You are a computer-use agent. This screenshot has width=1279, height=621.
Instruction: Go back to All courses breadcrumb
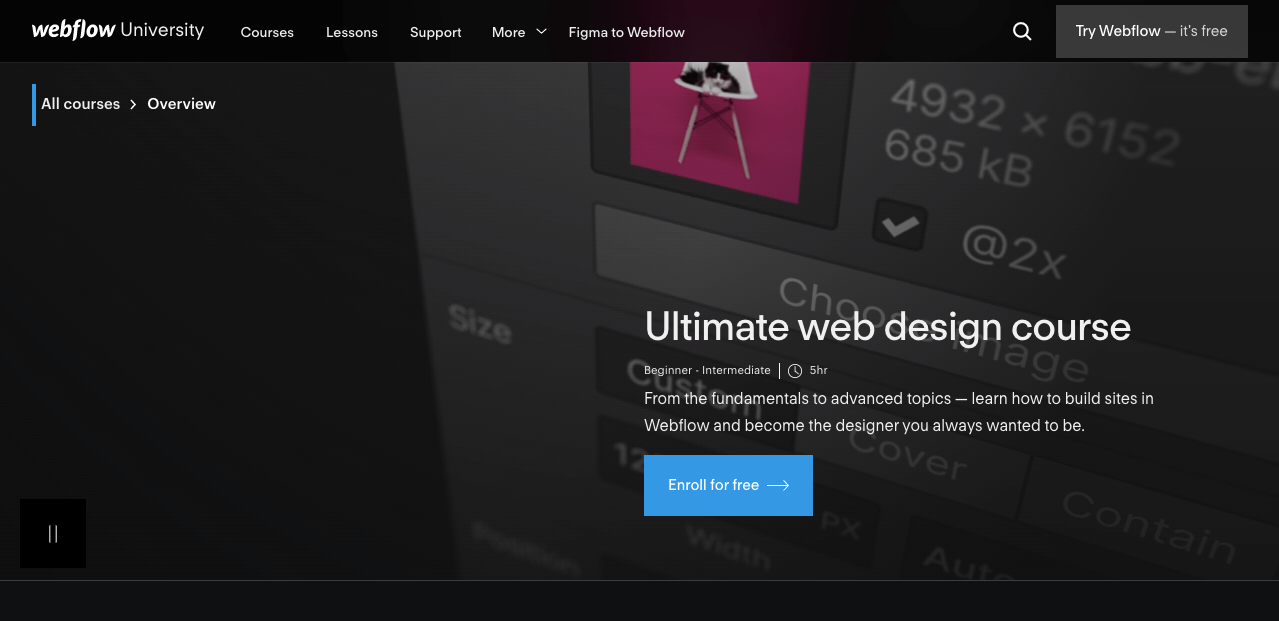pos(80,104)
